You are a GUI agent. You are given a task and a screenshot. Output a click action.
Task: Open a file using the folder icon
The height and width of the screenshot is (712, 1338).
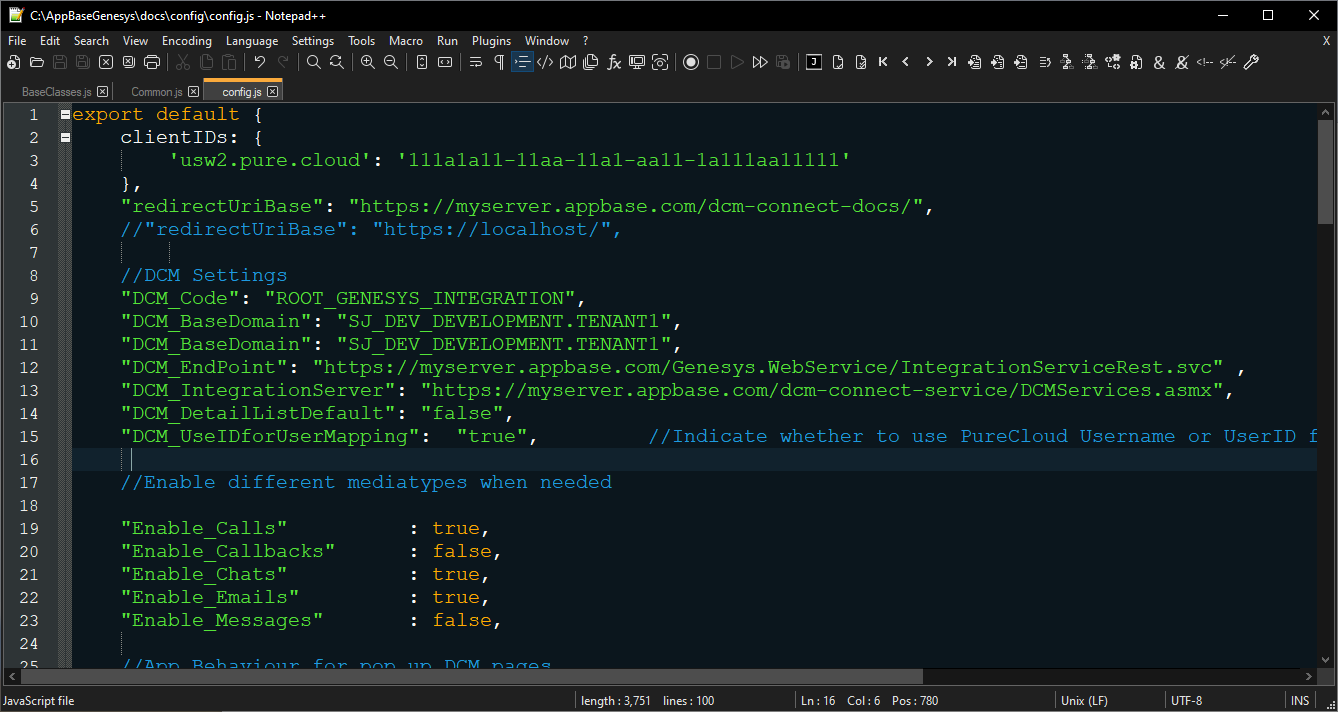point(37,62)
